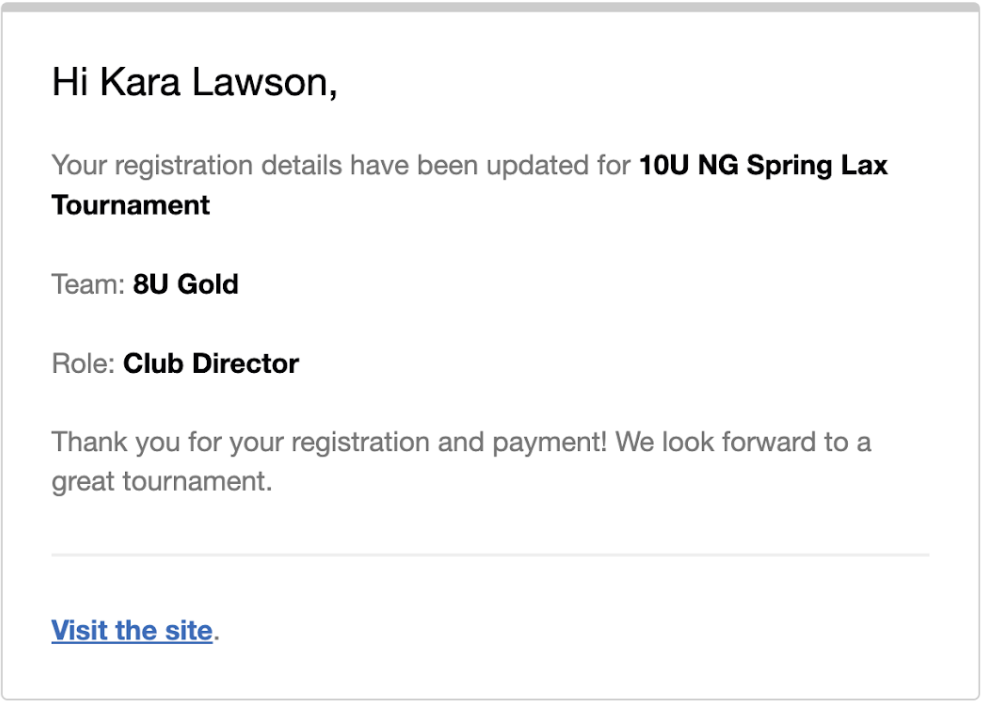Click the Hi Kara Lawson greeting
Screen dimensions: 982x704
[x=194, y=82]
